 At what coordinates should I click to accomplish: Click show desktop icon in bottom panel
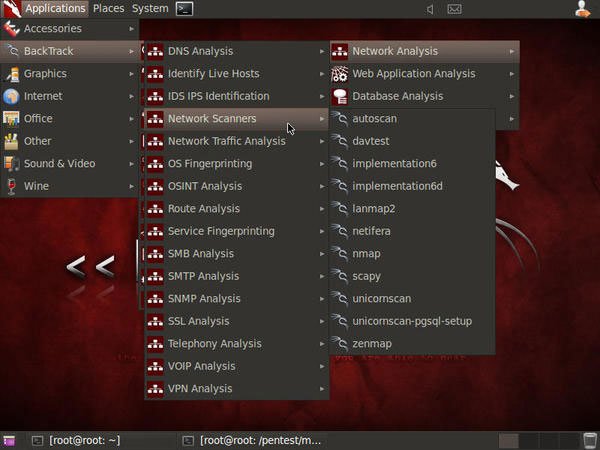[x=9, y=441]
